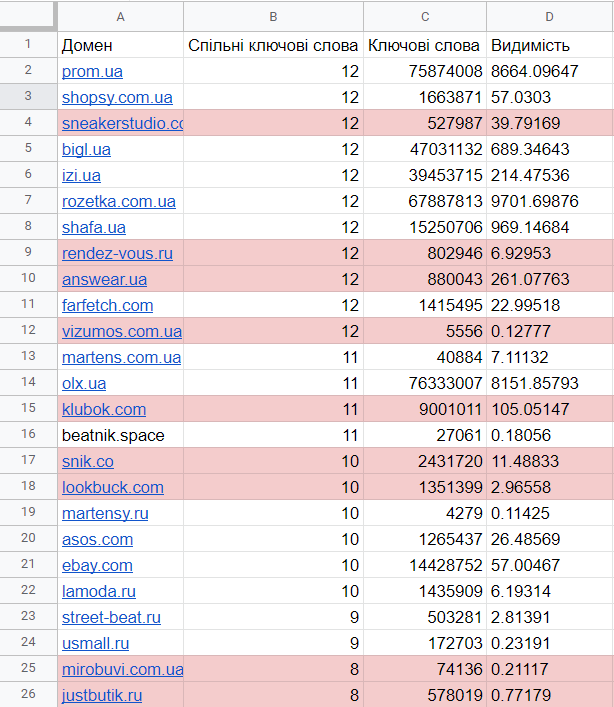The image size is (614, 707).
Task: Select column C header
Action: (x=425, y=17)
